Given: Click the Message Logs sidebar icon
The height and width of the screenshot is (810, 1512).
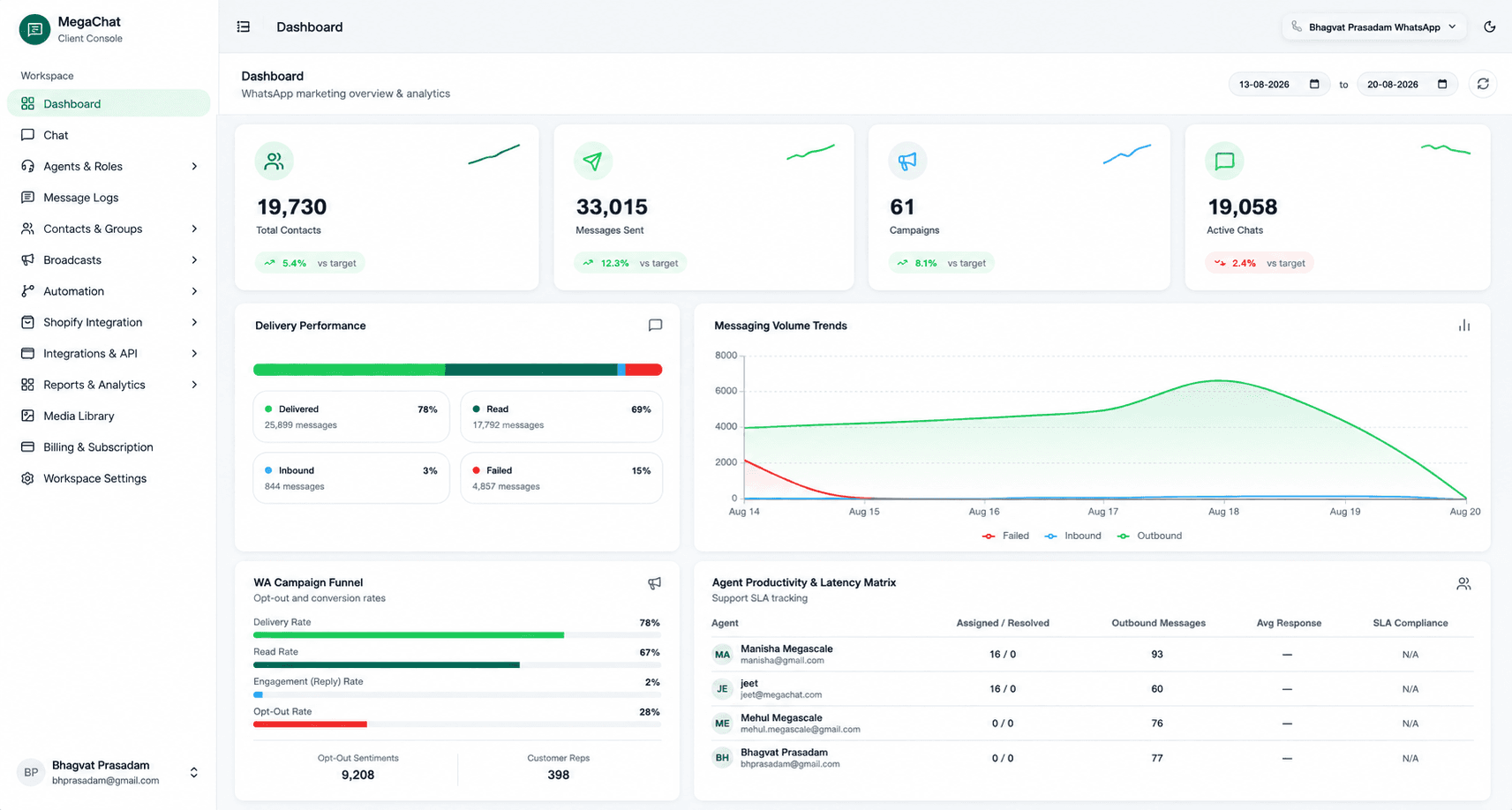Looking at the screenshot, I should click(x=27, y=198).
